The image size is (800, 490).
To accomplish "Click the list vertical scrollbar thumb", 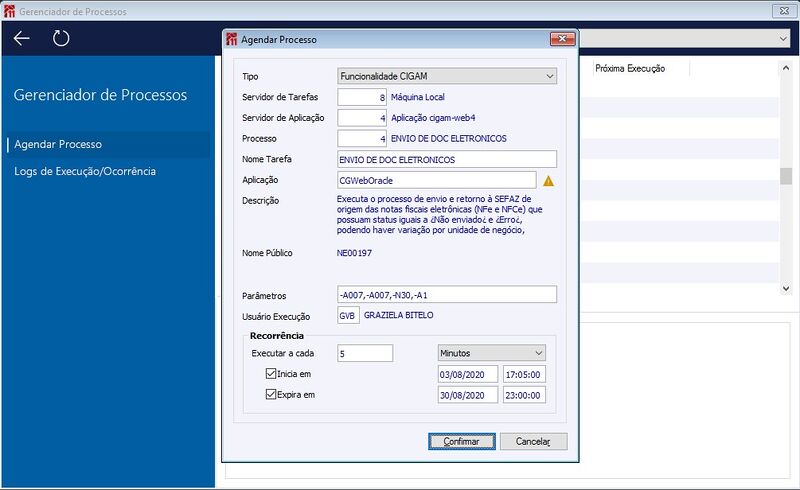I will 786,176.
